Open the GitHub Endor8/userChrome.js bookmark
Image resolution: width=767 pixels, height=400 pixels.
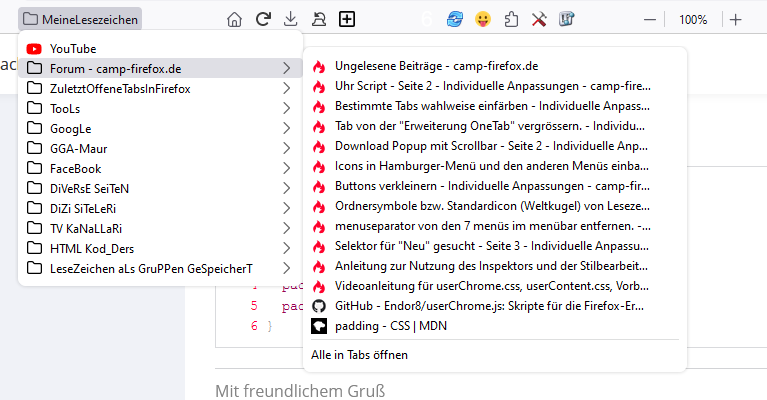click(480, 306)
